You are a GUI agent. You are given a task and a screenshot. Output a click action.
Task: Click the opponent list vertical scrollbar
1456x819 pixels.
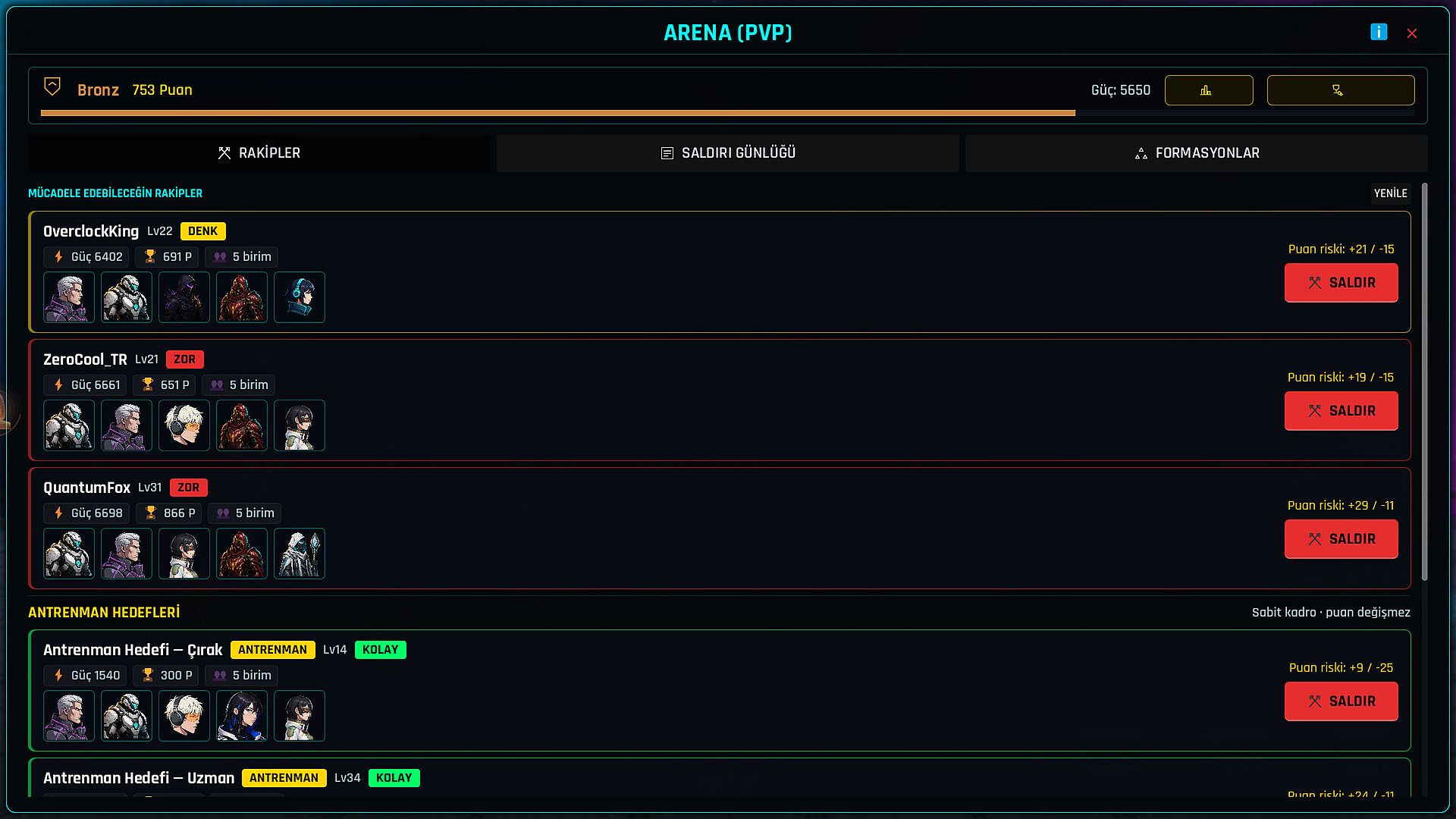click(x=1425, y=382)
